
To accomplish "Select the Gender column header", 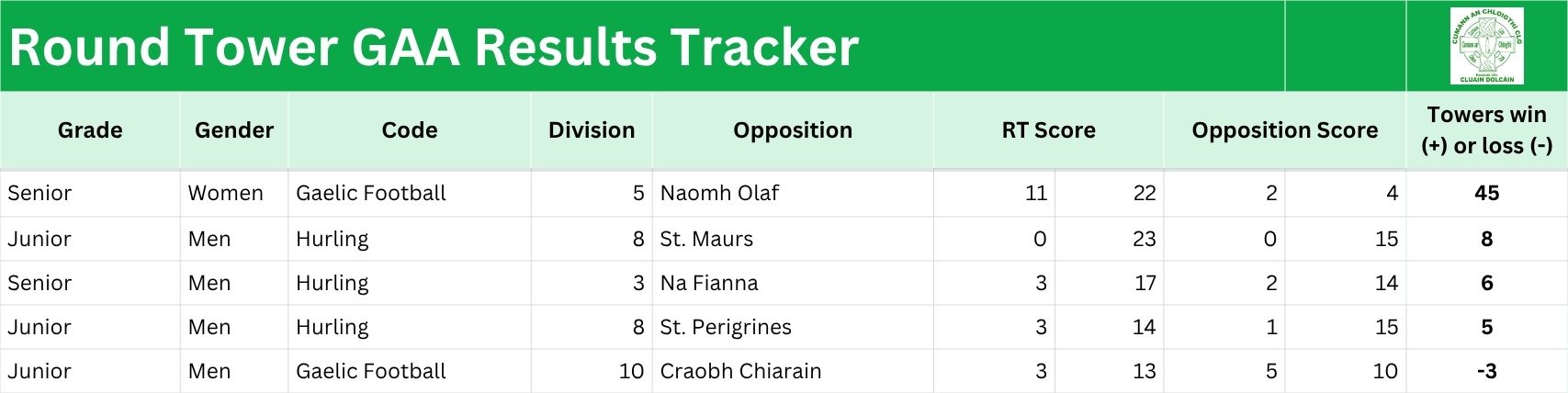I will [x=234, y=130].
